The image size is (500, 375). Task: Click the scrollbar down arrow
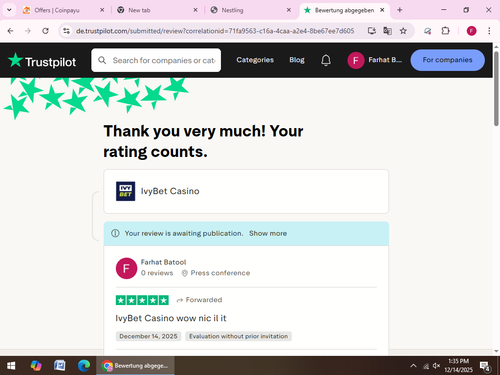coord(496,351)
